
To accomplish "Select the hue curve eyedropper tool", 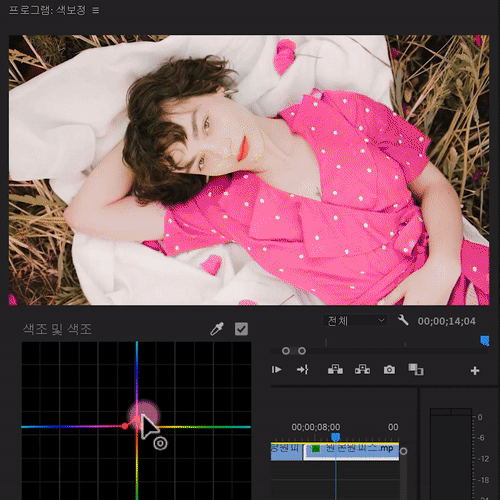I will 217,329.
